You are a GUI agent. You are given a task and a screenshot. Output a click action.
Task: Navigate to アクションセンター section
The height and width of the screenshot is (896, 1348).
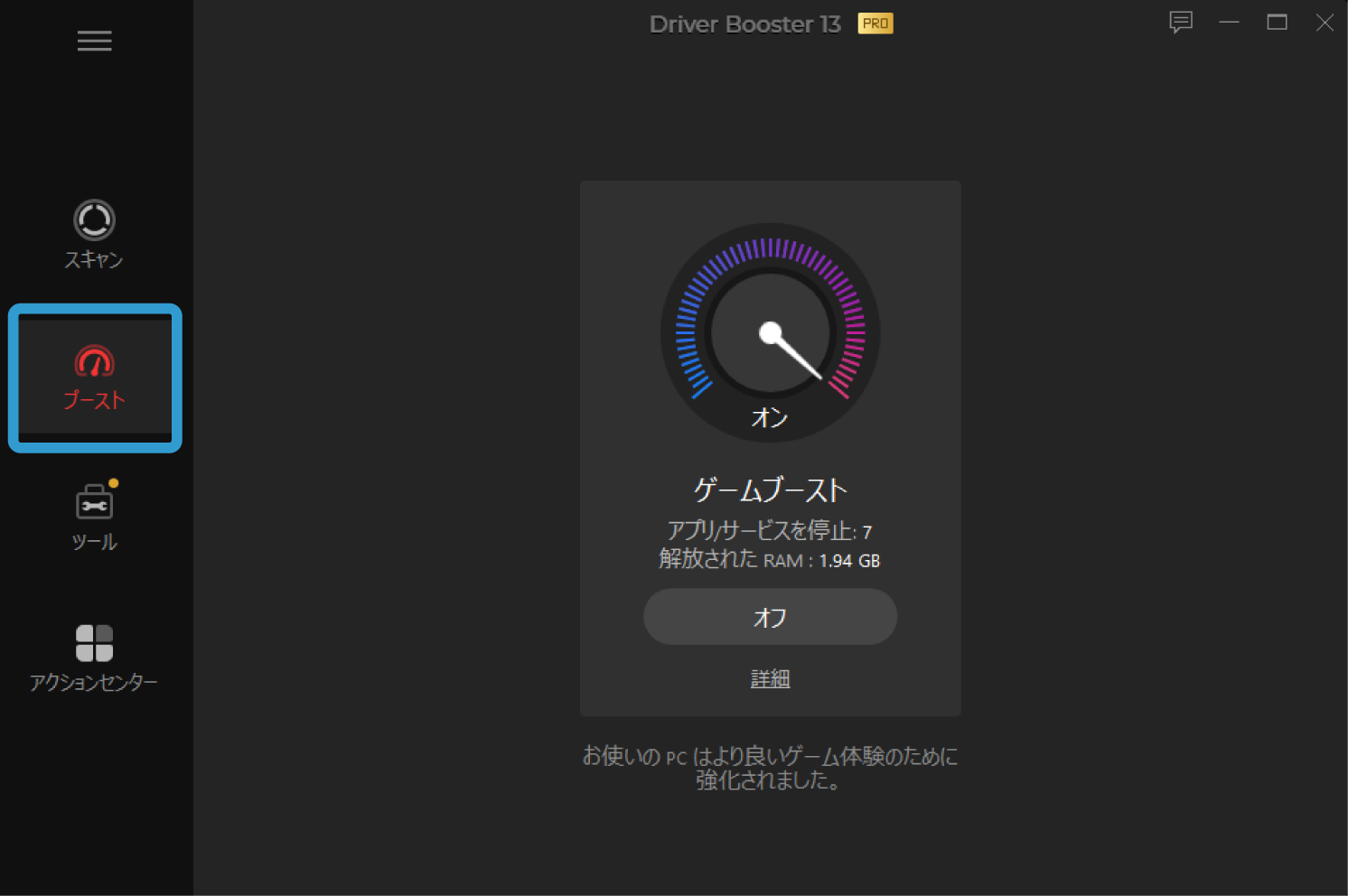94,657
